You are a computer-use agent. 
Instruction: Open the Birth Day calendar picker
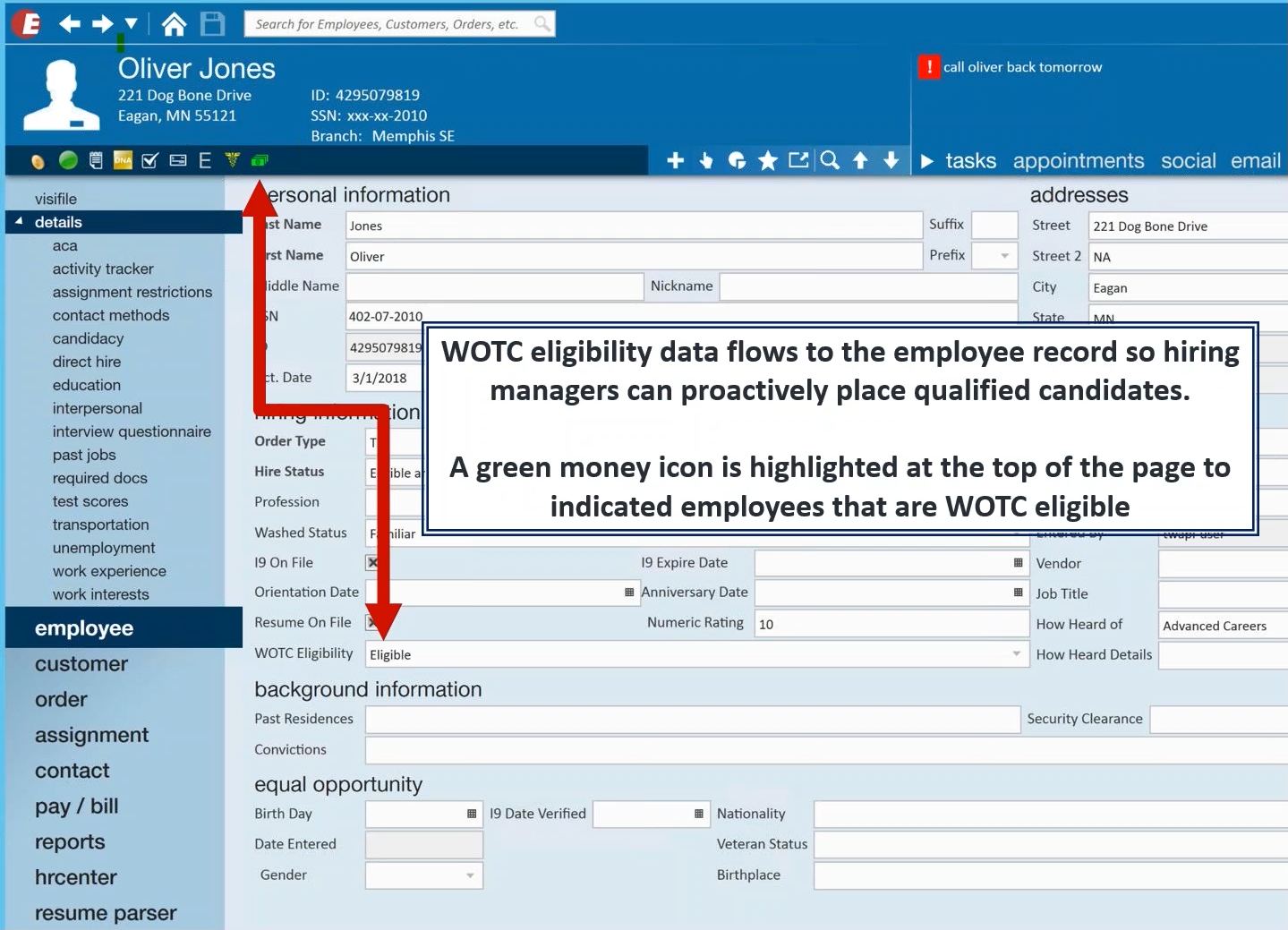pyautogui.click(x=472, y=814)
